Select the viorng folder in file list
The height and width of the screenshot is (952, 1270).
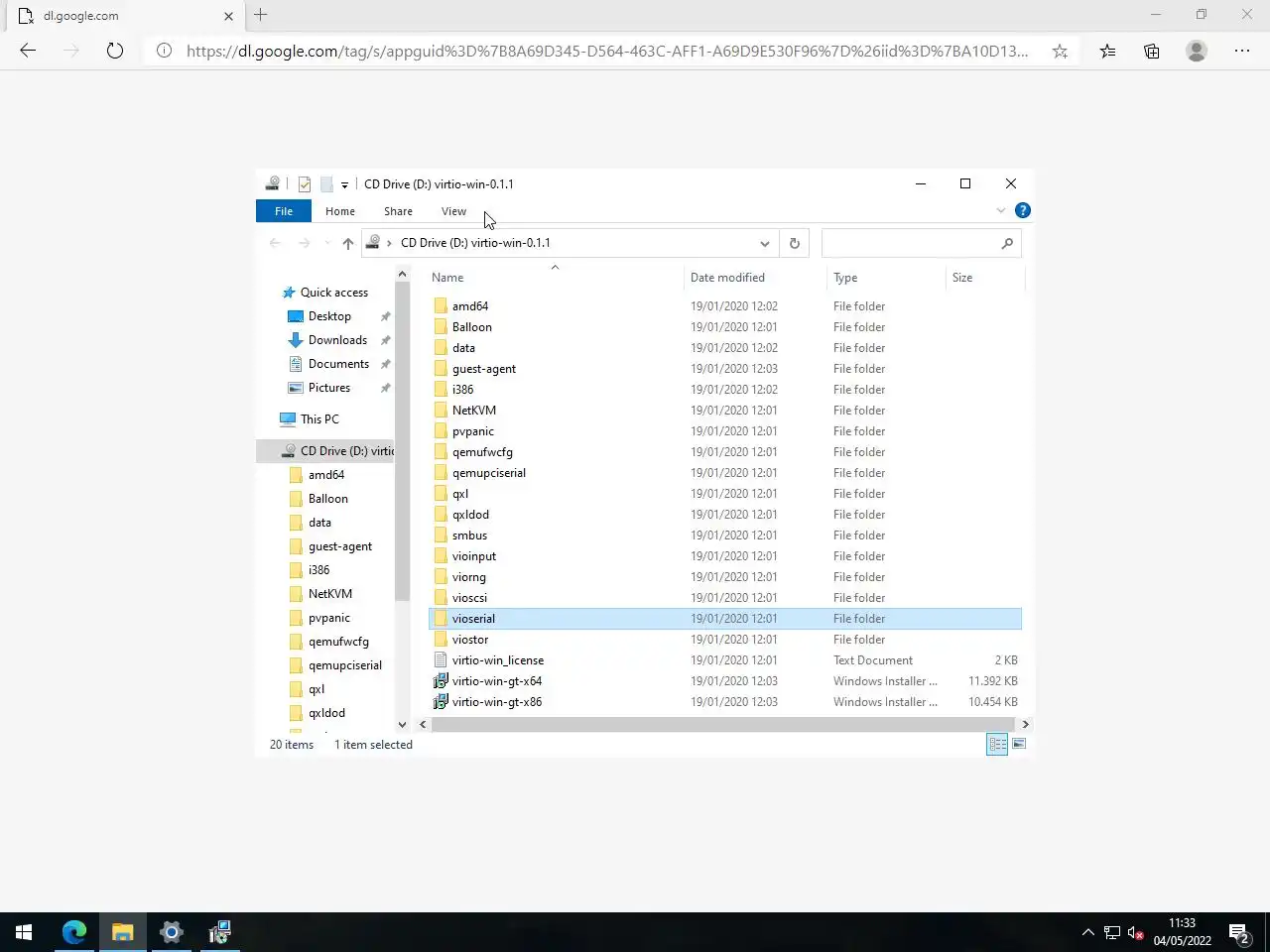point(468,577)
